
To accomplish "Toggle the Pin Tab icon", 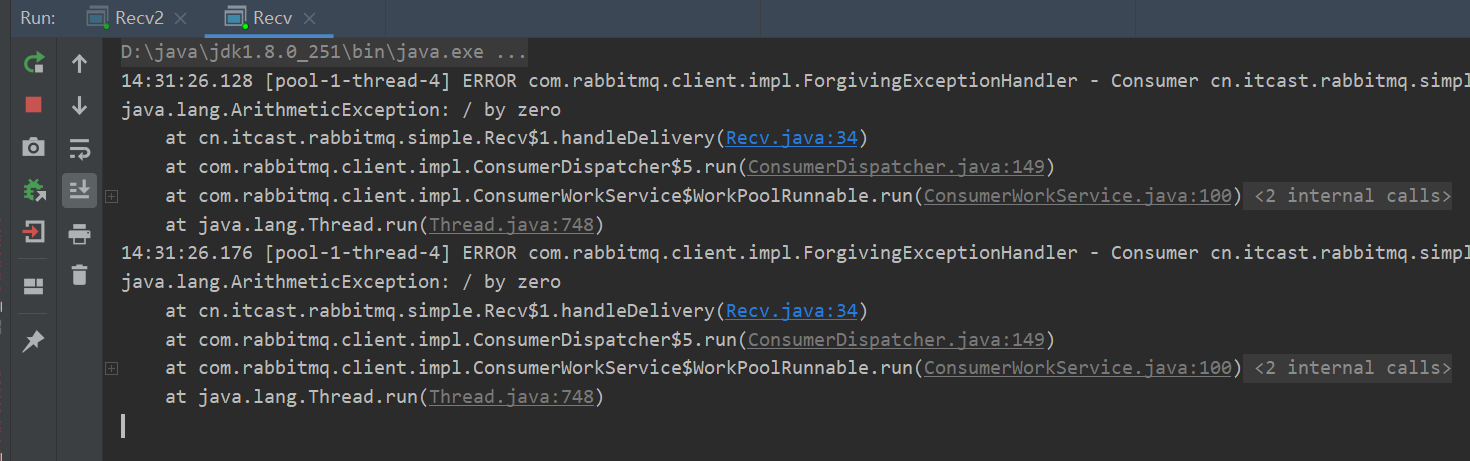I will pyautogui.click(x=34, y=341).
